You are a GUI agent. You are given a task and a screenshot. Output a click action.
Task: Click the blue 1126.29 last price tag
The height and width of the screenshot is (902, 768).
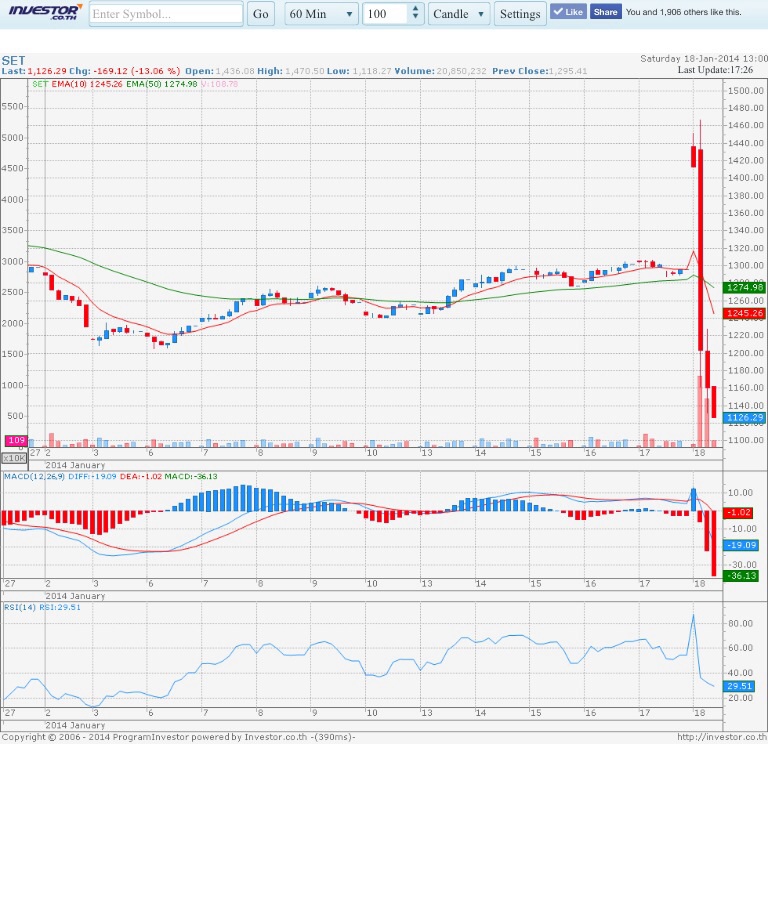pyautogui.click(x=744, y=418)
